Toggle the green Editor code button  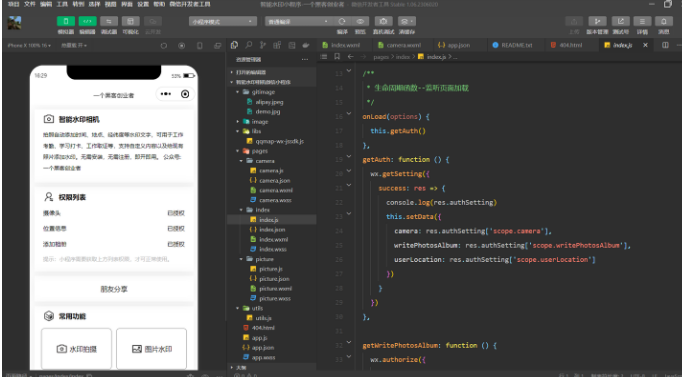point(87,21)
